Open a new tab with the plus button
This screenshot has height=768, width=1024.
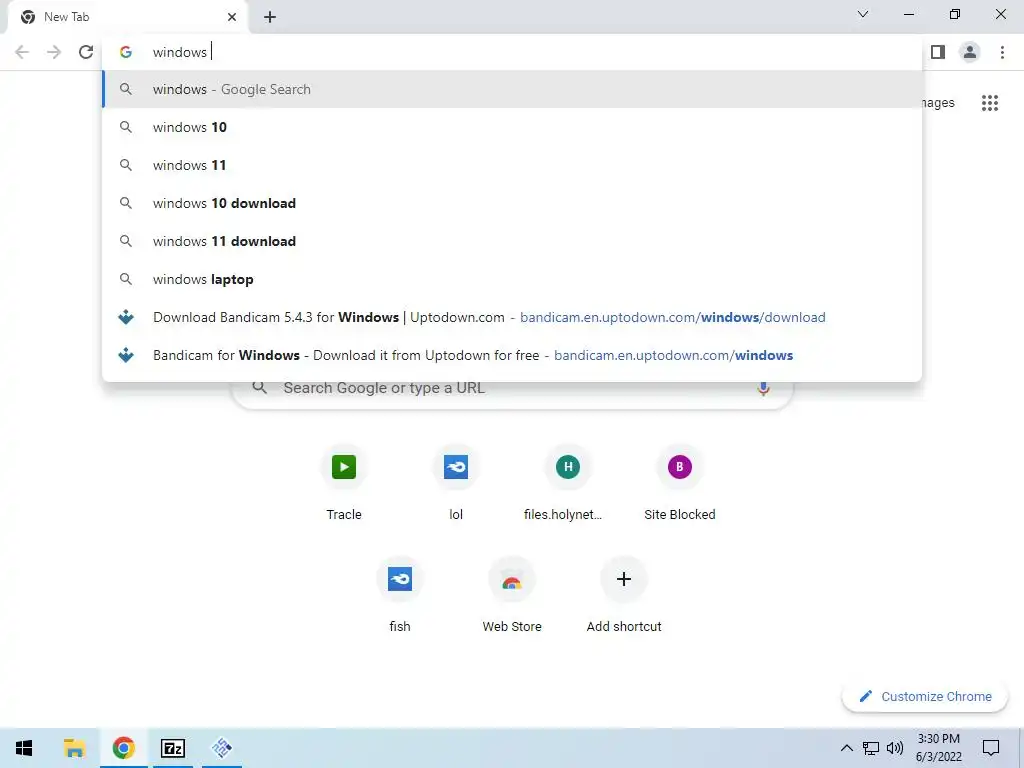[270, 17]
